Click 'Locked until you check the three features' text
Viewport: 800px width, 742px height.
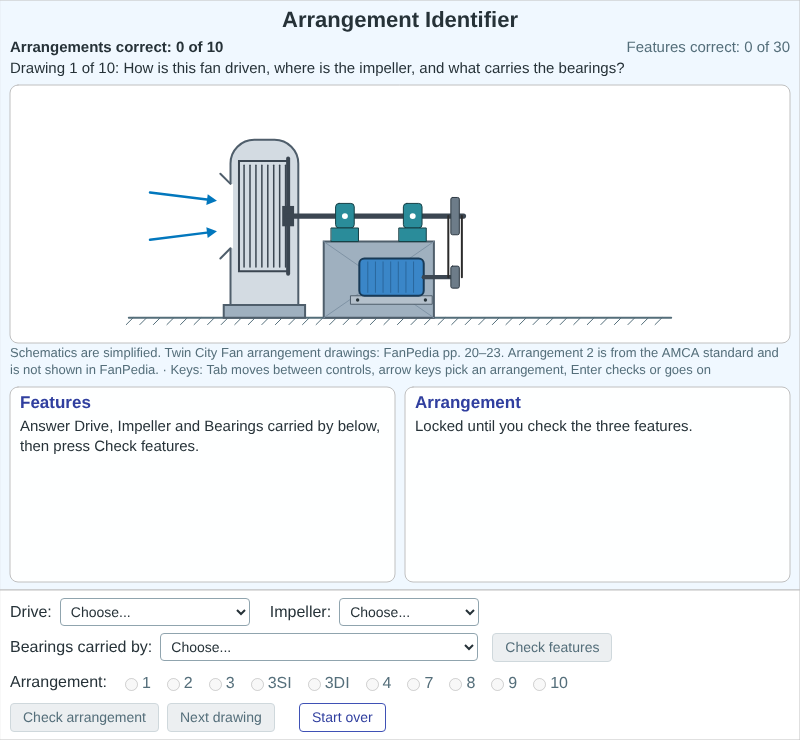click(554, 426)
